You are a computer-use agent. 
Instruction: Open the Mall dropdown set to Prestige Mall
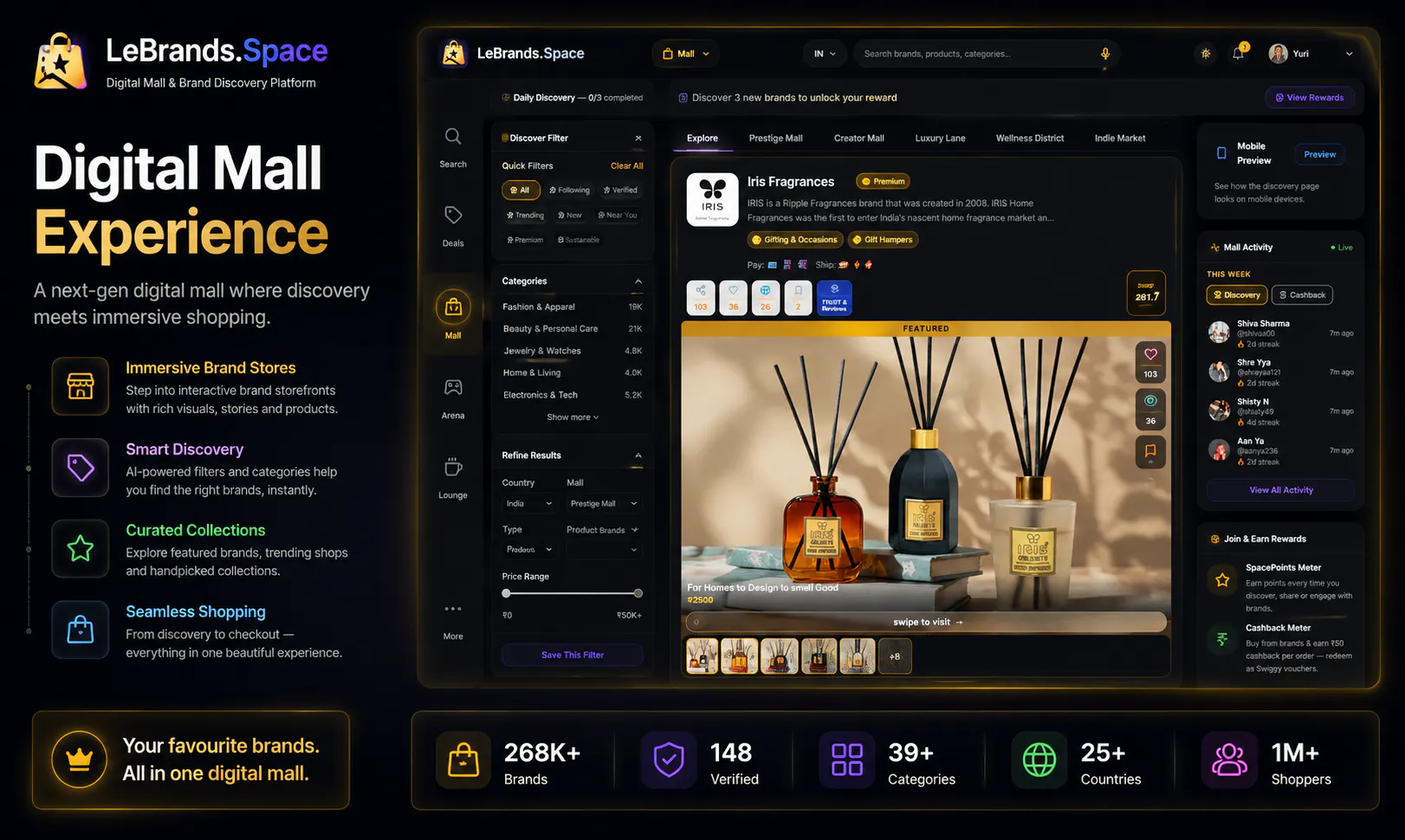(x=604, y=503)
